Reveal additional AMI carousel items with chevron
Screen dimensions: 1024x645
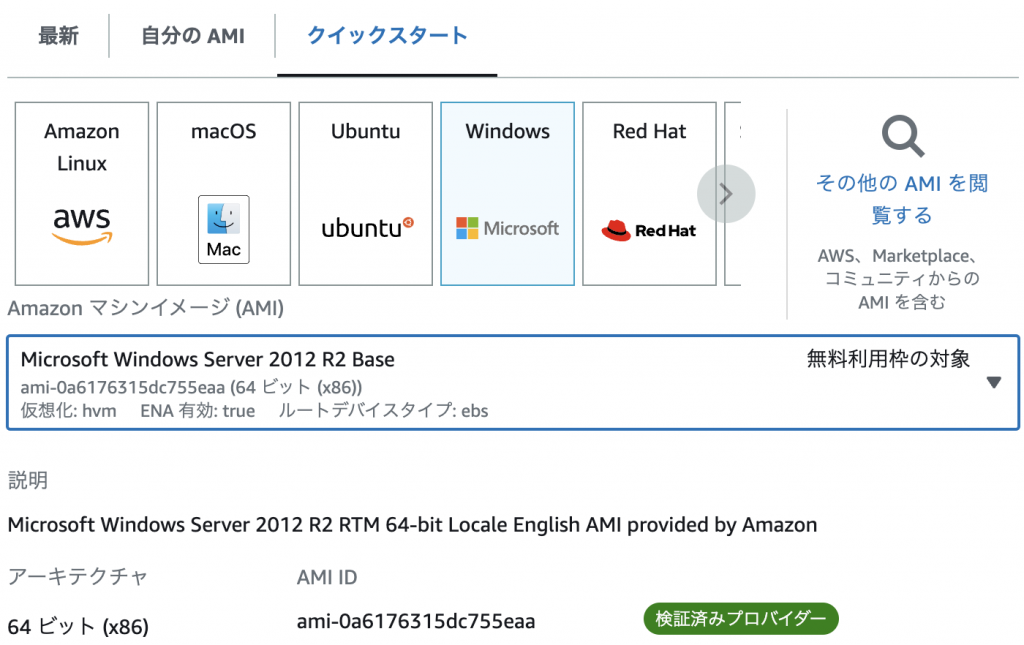pyautogui.click(x=726, y=193)
